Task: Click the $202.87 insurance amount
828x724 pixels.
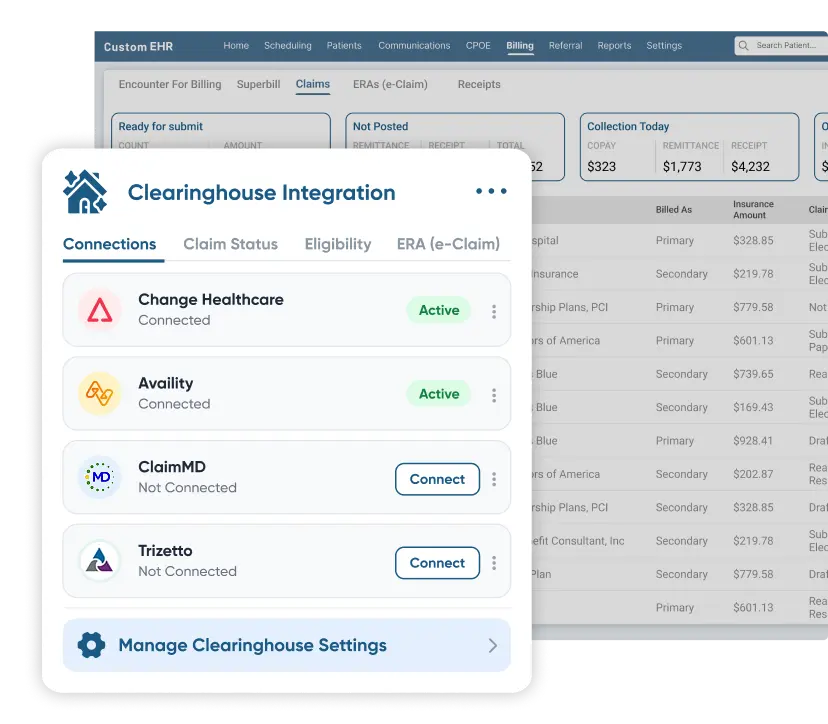Action: [753, 474]
